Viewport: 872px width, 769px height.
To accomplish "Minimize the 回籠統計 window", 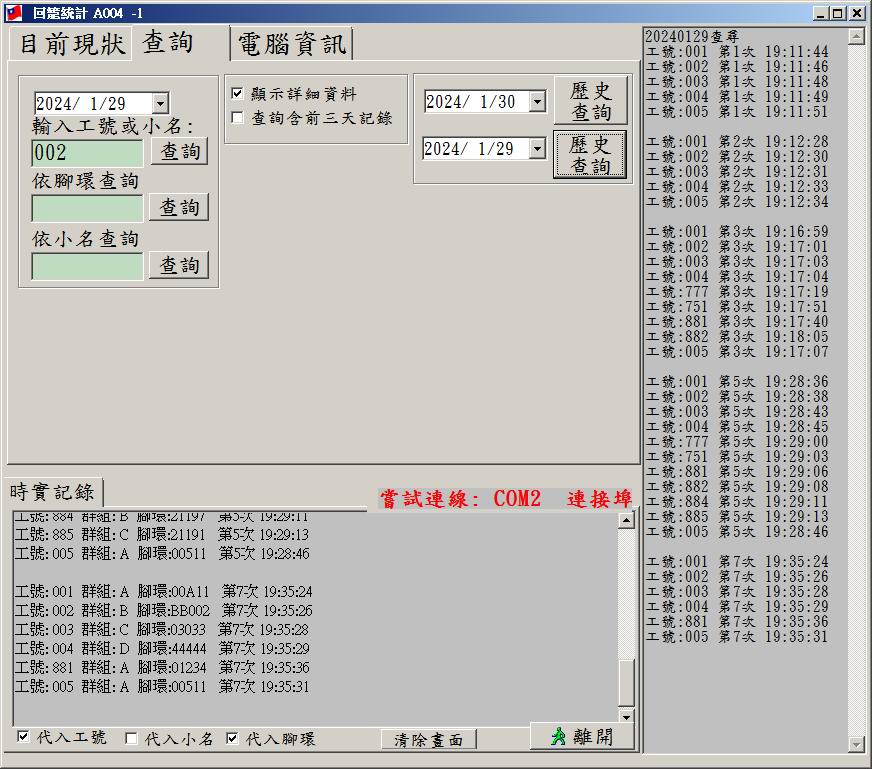I will pyautogui.click(x=822, y=13).
